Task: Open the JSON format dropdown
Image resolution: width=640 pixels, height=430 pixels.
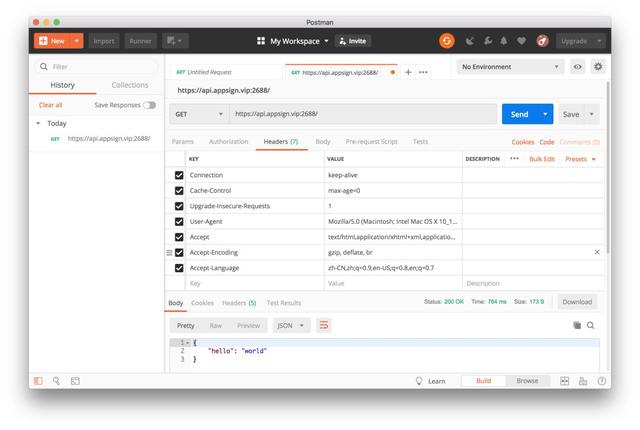Action: tap(291, 325)
